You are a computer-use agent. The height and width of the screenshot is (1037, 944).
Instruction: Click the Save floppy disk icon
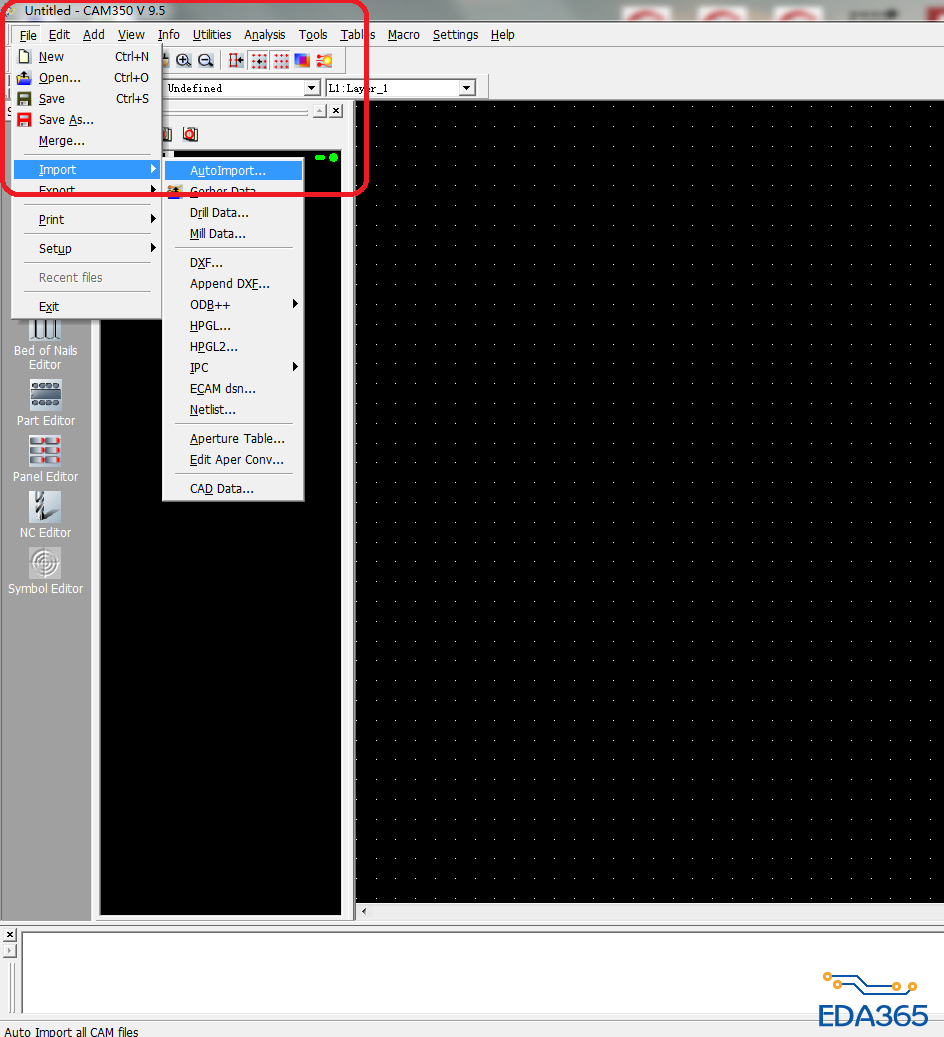24,99
